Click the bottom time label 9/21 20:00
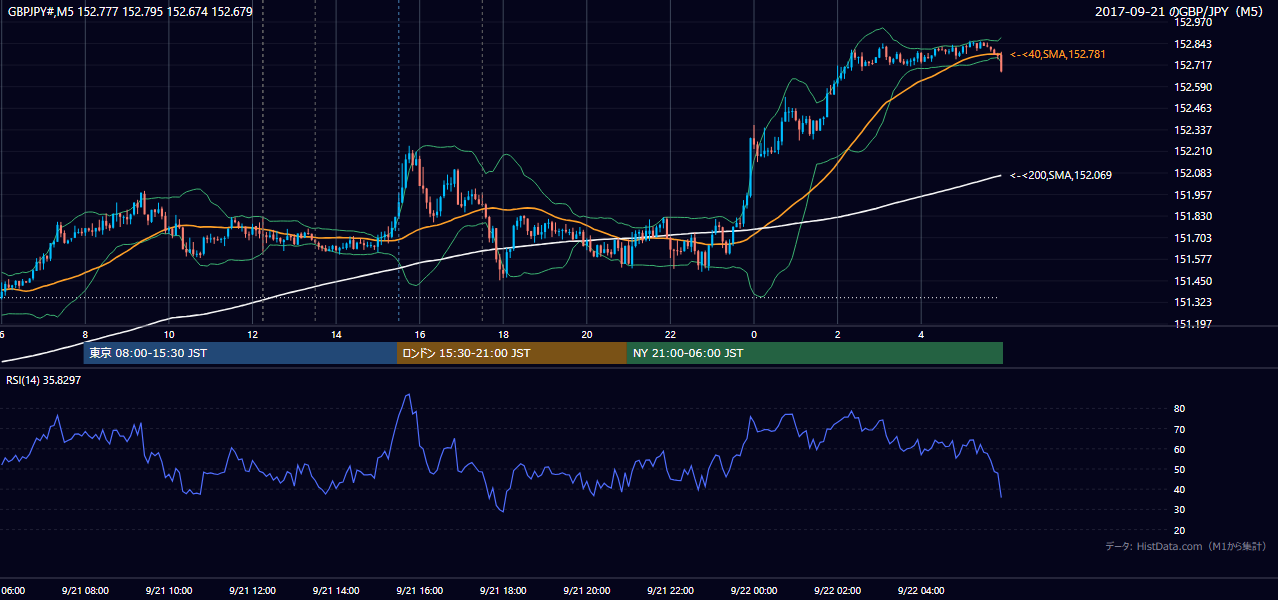1278x600 pixels. coord(587,591)
